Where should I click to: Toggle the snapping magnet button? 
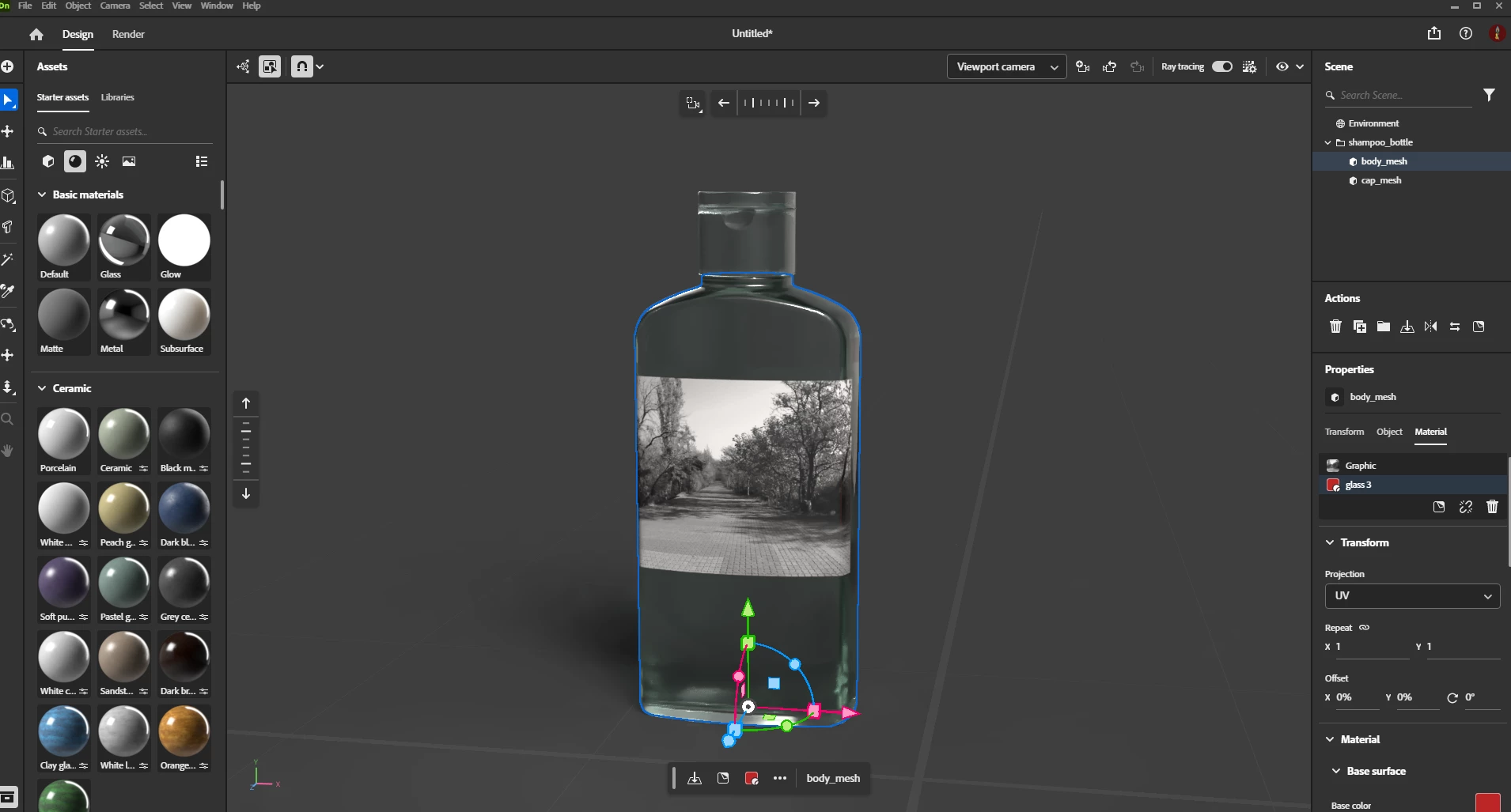click(302, 66)
